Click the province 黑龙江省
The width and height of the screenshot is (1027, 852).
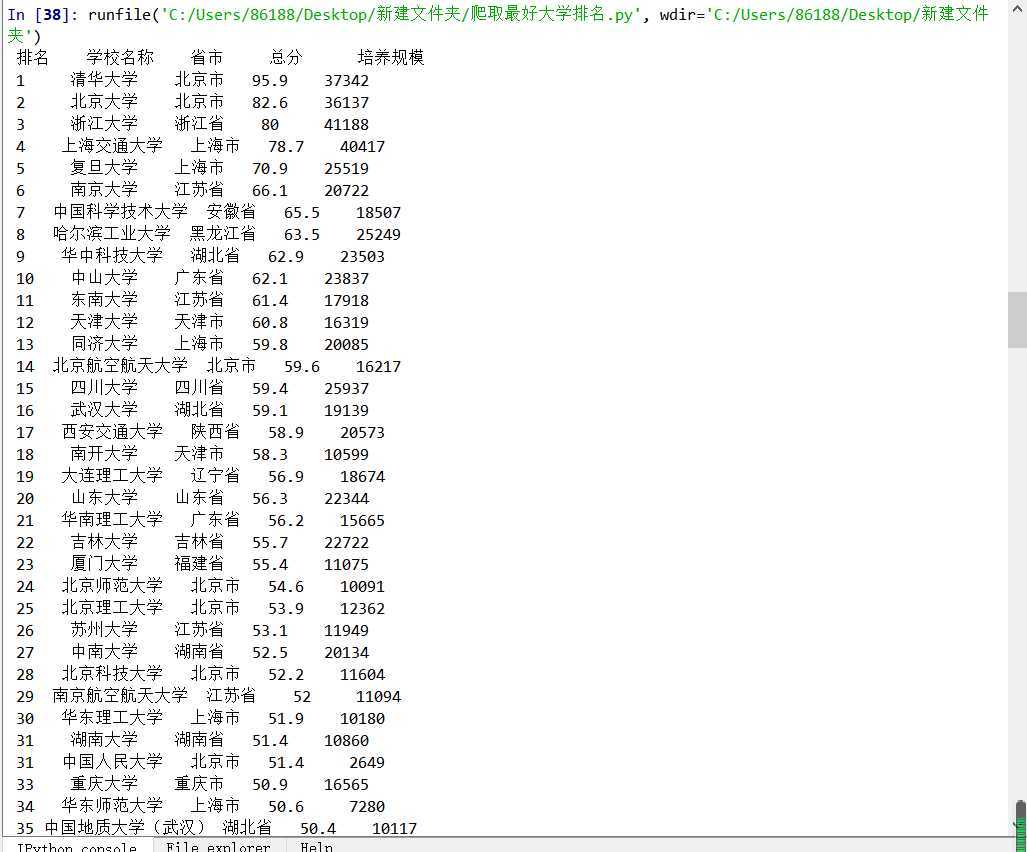point(223,234)
